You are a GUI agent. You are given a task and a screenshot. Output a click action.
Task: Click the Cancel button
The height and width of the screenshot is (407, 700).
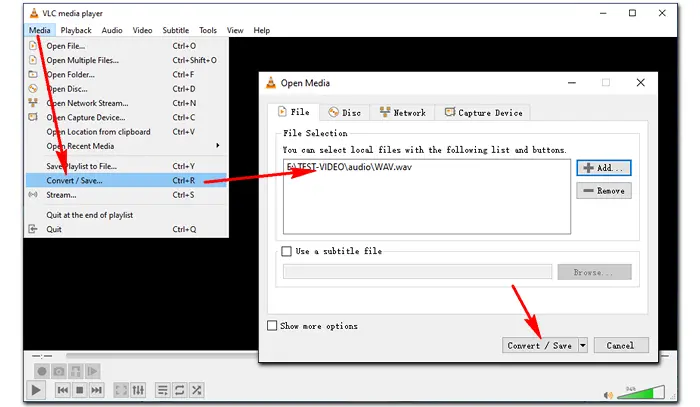point(621,345)
